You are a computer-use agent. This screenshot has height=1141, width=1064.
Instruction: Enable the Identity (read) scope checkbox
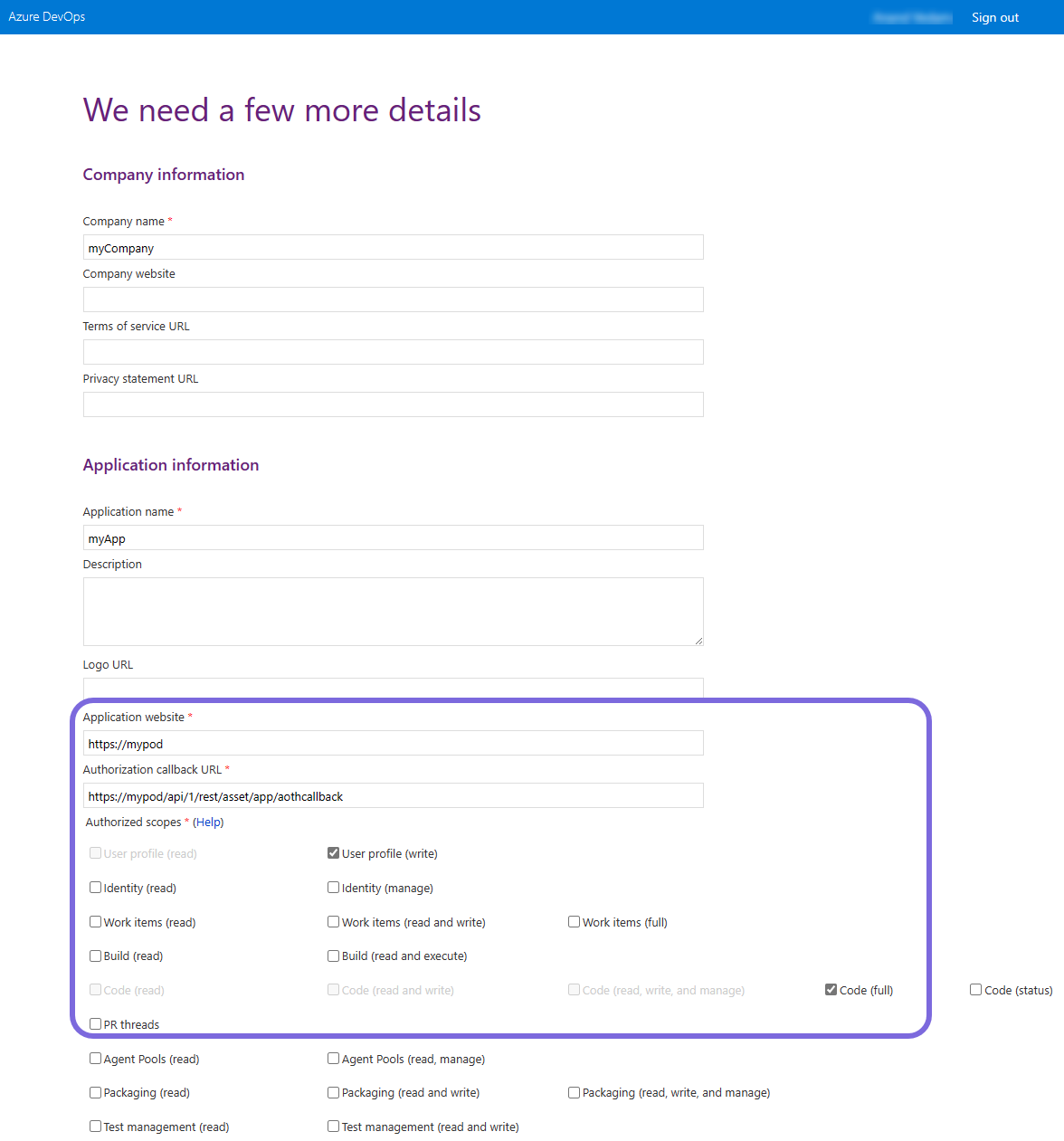coord(95,887)
